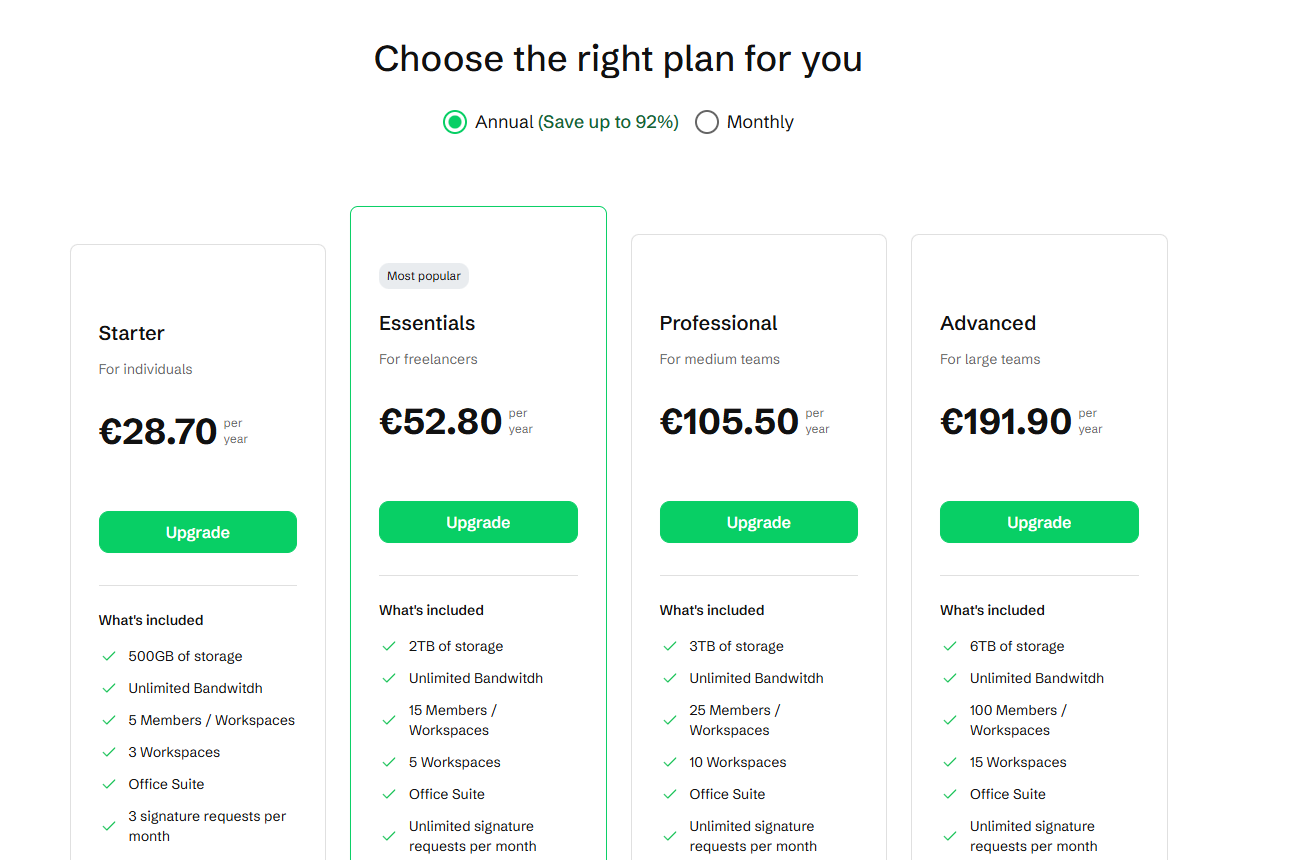The width and height of the screenshot is (1306, 860).
Task: Click checkmark icon next to 2TB of storage
Action: [x=389, y=647]
